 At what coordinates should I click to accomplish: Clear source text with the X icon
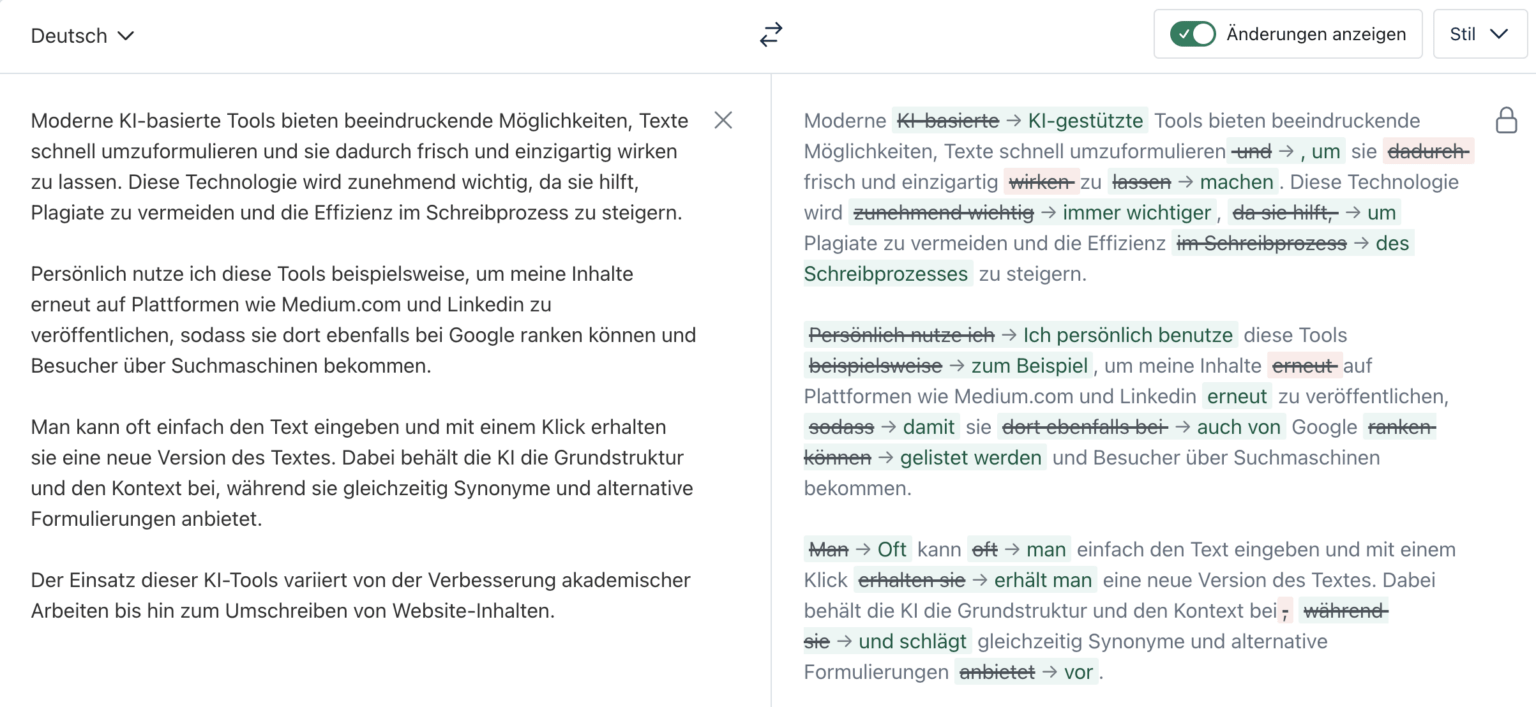click(723, 120)
